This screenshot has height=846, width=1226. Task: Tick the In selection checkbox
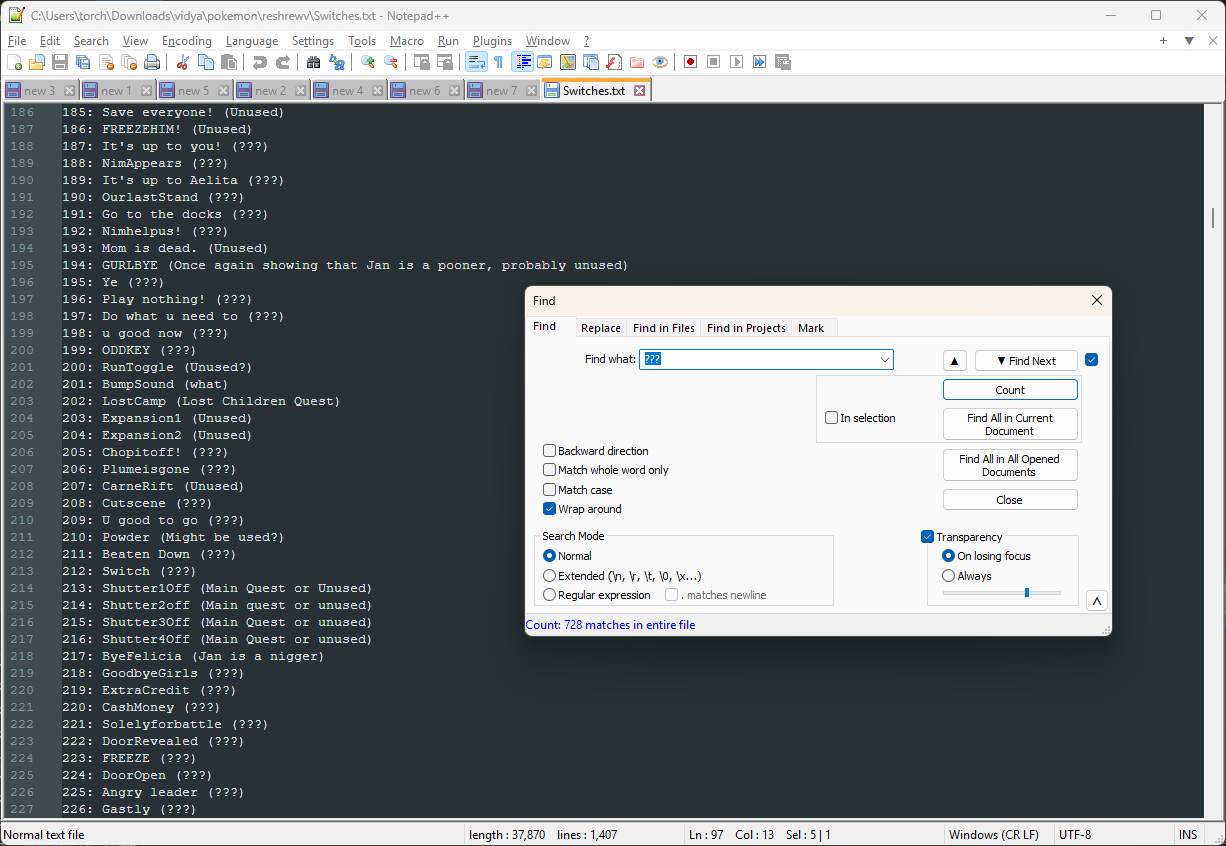tap(832, 418)
